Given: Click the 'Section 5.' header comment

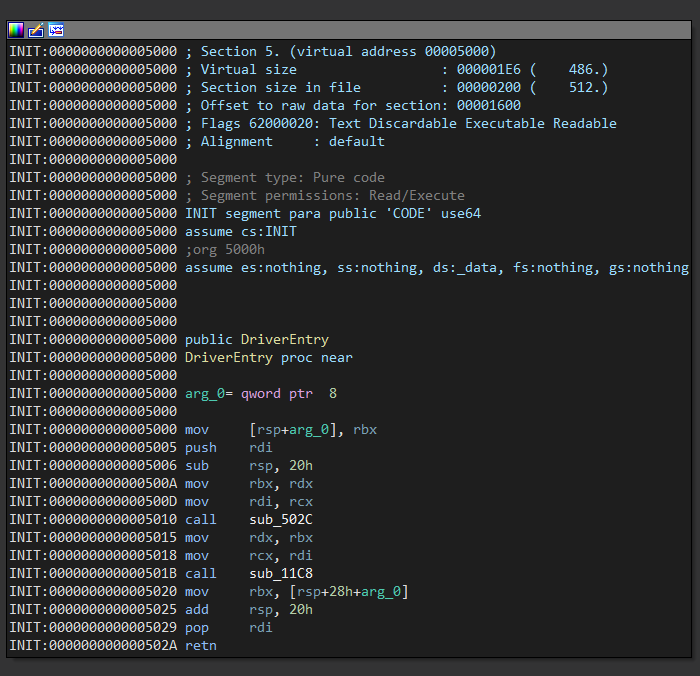Looking at the screenshot, I should [341, 51].
